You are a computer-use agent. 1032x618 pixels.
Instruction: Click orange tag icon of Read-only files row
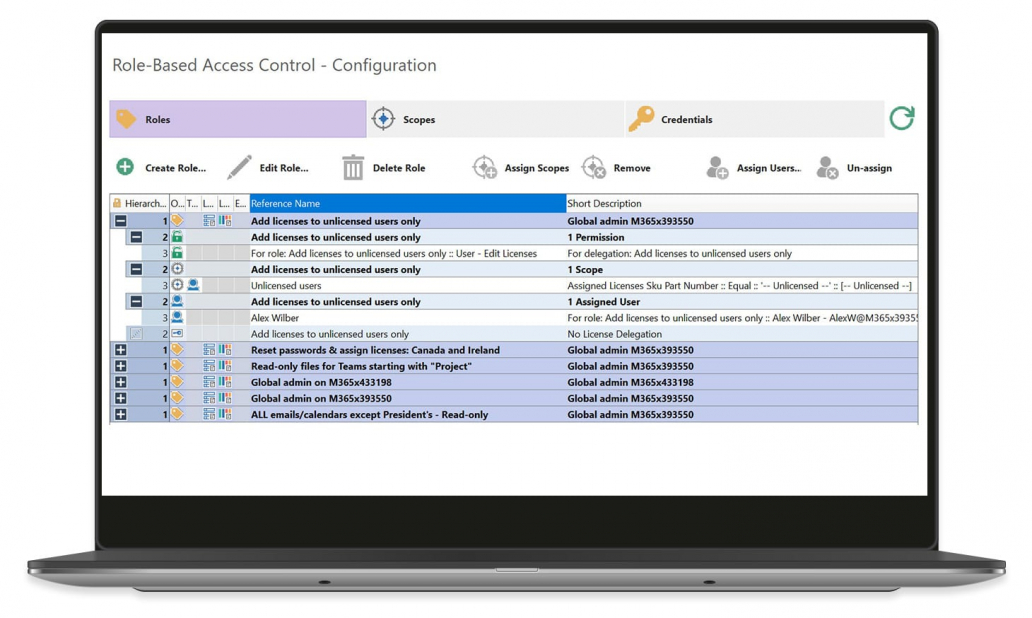pos(177,365)
